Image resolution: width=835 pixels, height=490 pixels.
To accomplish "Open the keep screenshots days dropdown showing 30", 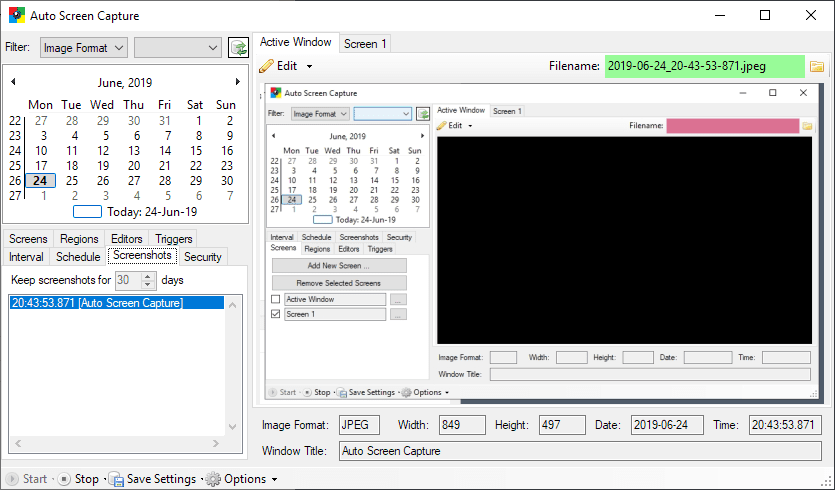I will 135,280.
